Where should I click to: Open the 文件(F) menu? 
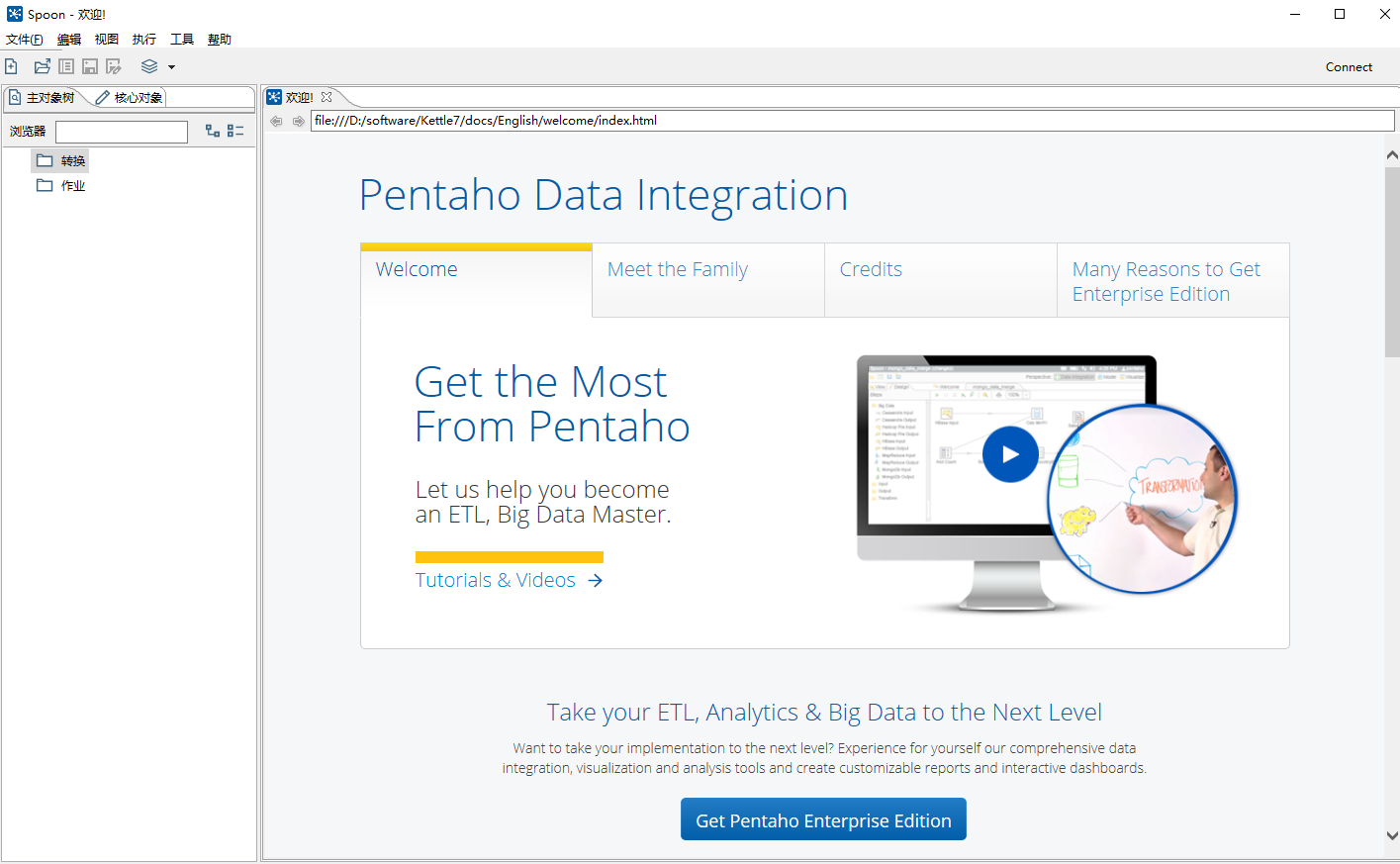tap(25, 40)
